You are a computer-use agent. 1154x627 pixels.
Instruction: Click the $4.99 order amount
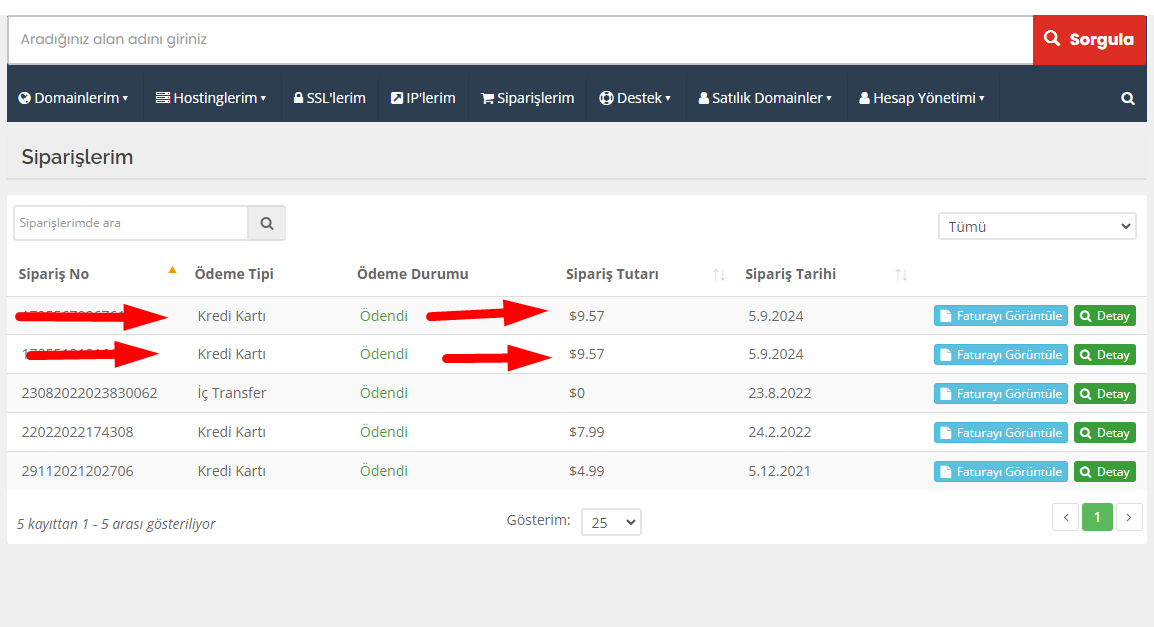coord(587,471)
